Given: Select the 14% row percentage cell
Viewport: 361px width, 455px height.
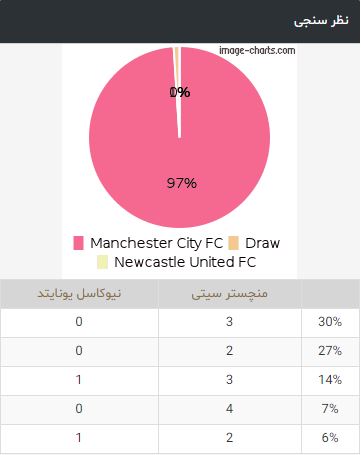Looking at the screenshot, I should [330, 380].
